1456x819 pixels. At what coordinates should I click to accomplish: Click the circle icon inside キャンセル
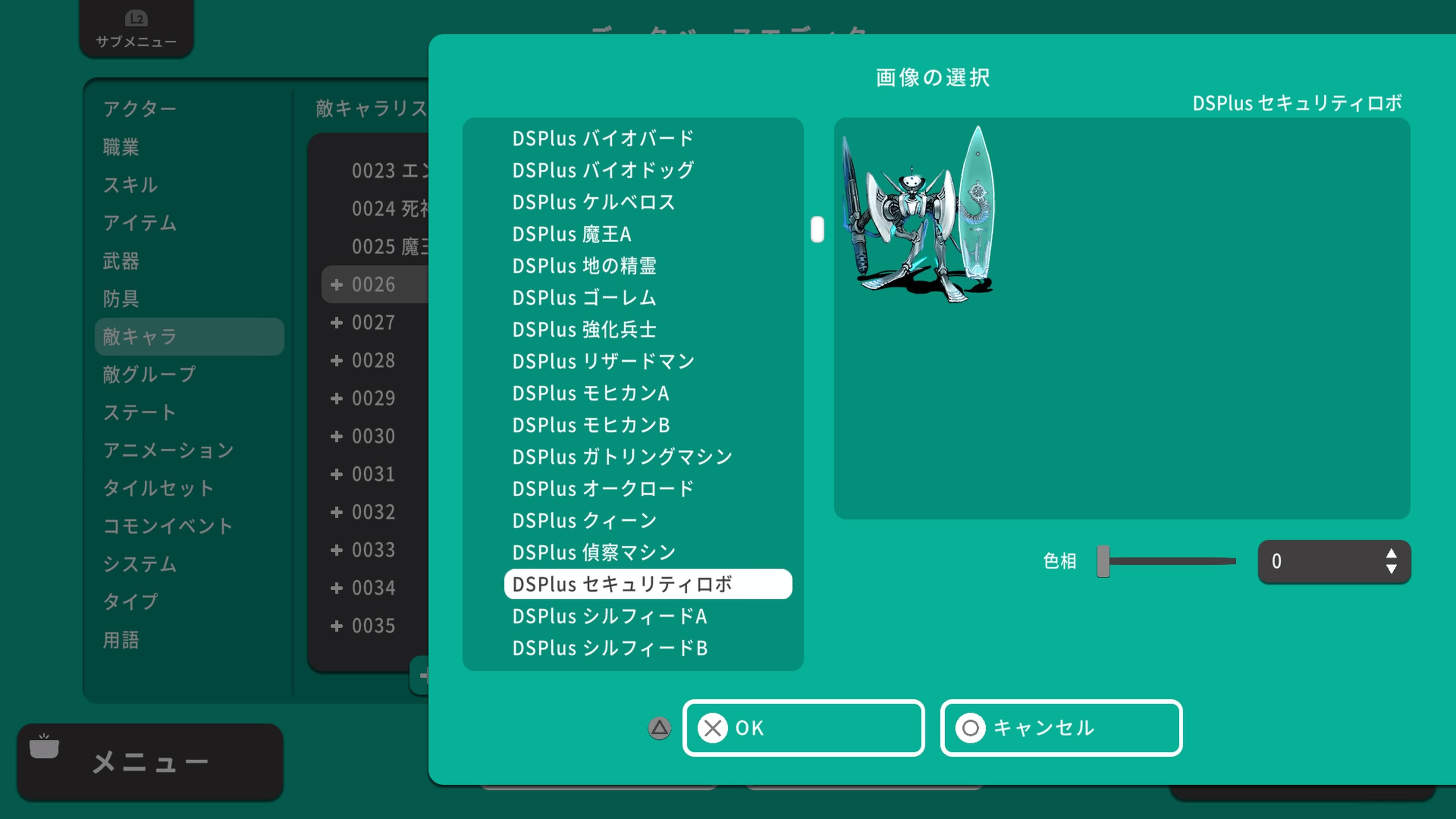(971, 728)
